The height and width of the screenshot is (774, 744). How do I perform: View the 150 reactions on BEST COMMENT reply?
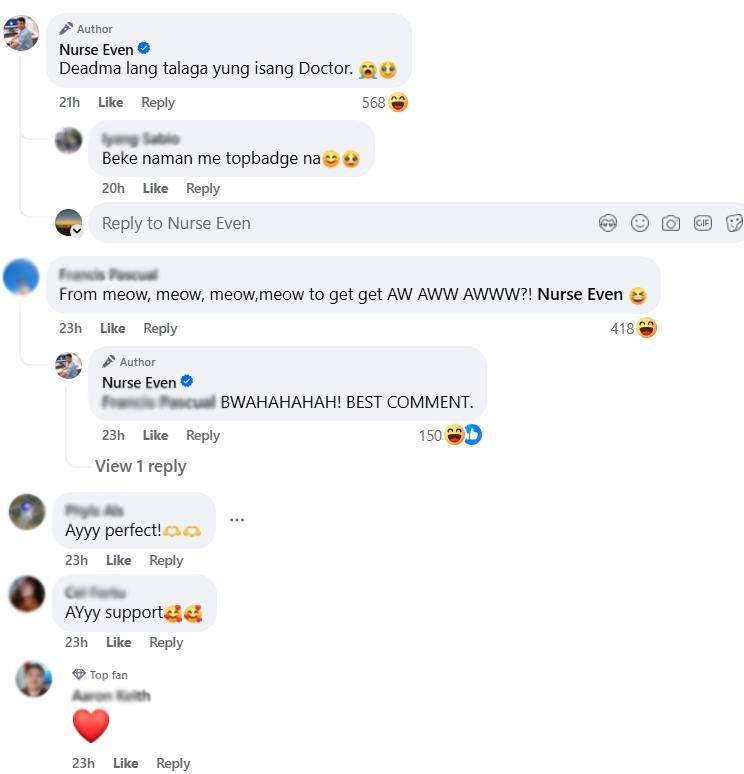coord(450,435)
